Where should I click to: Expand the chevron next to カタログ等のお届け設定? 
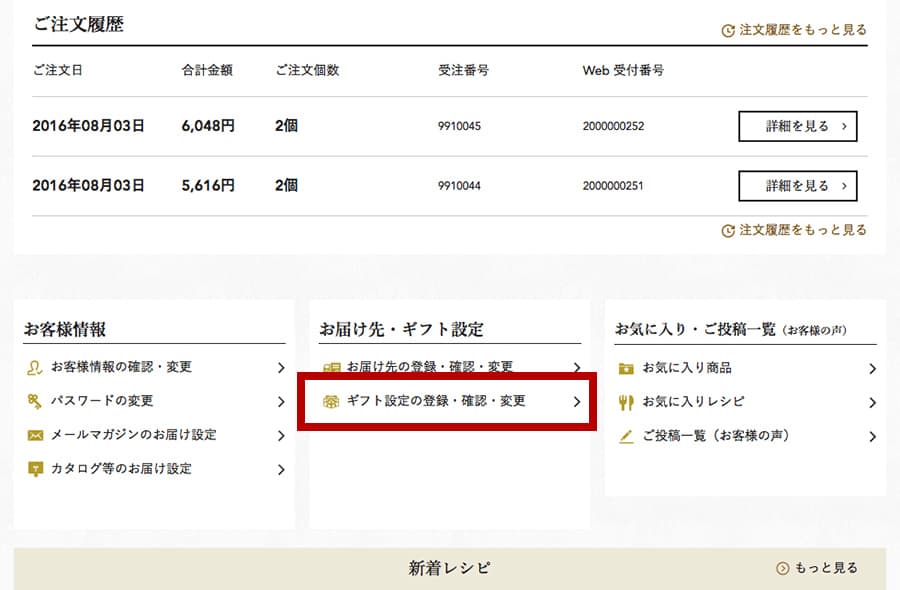click(281, 469)
